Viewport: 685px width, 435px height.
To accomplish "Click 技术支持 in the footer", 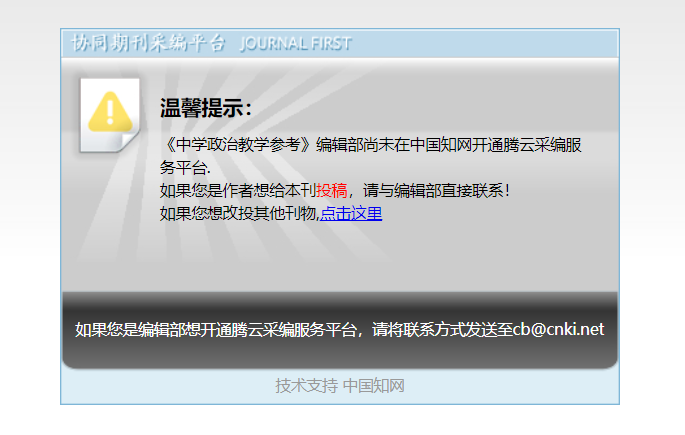I will (x=306, y=386).
